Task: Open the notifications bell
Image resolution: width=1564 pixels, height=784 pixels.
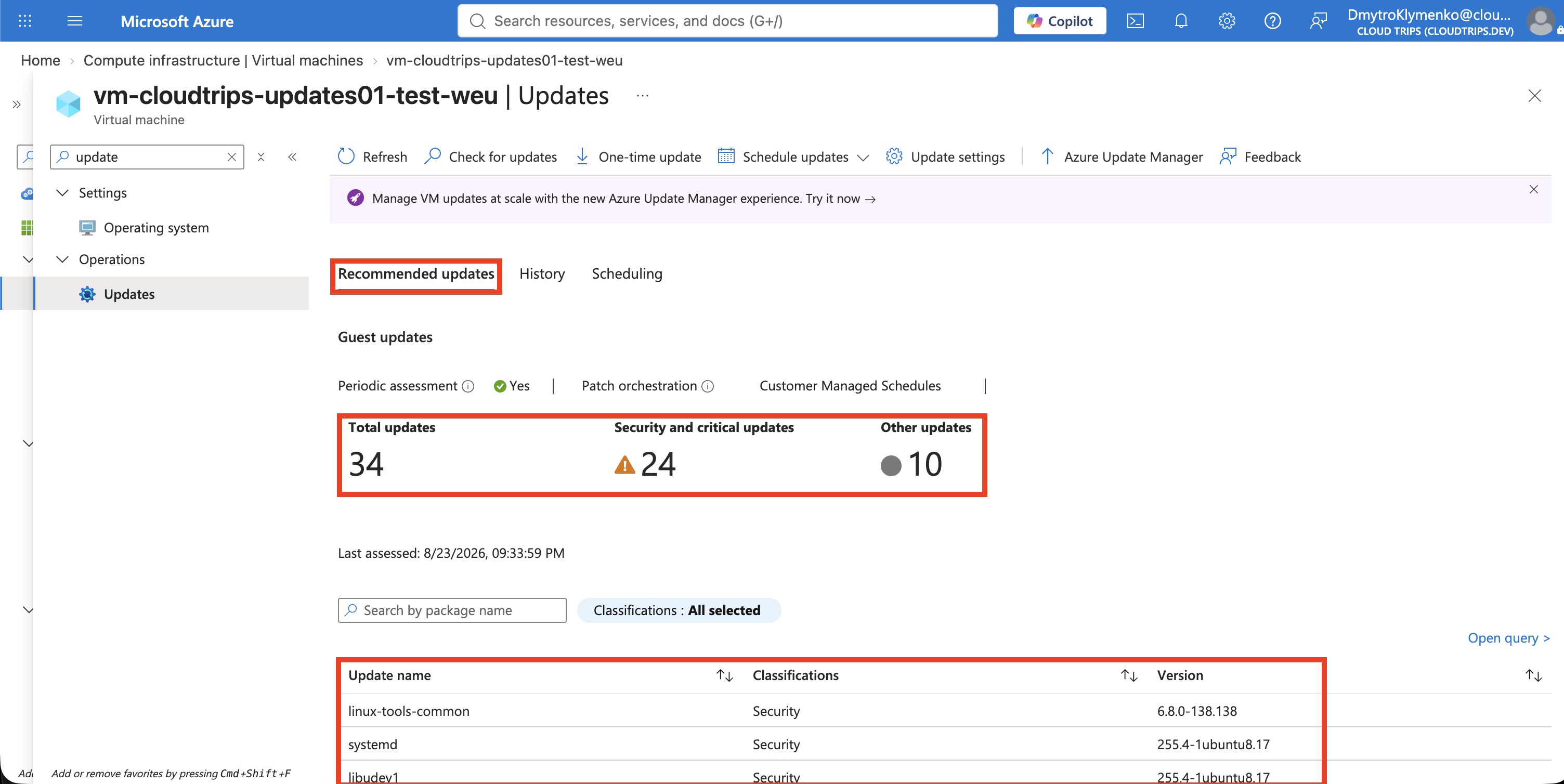Action: tap(1181, 21)
